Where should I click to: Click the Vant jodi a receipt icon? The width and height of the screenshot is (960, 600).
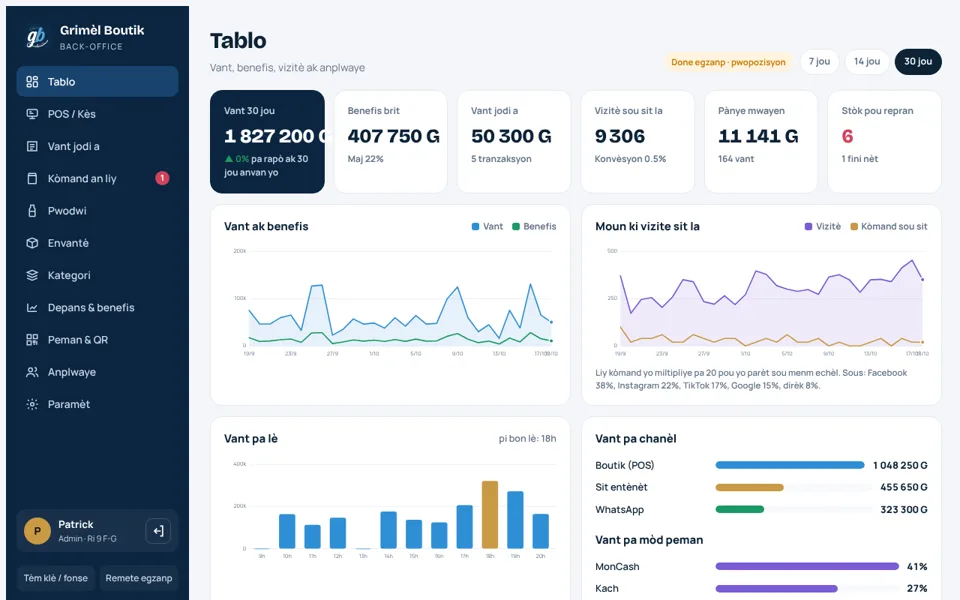pyautogui.click(x=32, y=146)
